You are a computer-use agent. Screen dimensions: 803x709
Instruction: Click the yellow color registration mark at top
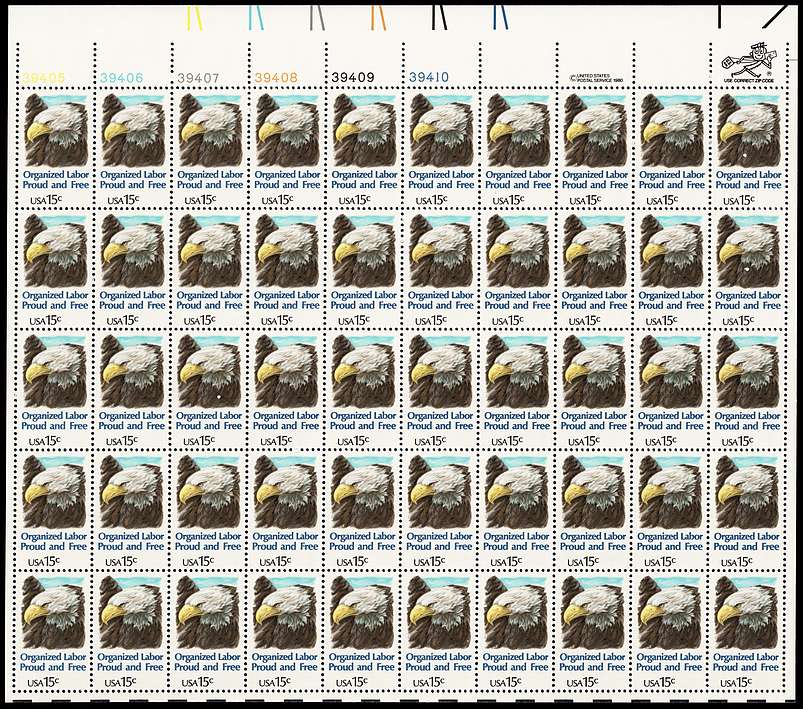pyautogui.click(x=193, y=17)
